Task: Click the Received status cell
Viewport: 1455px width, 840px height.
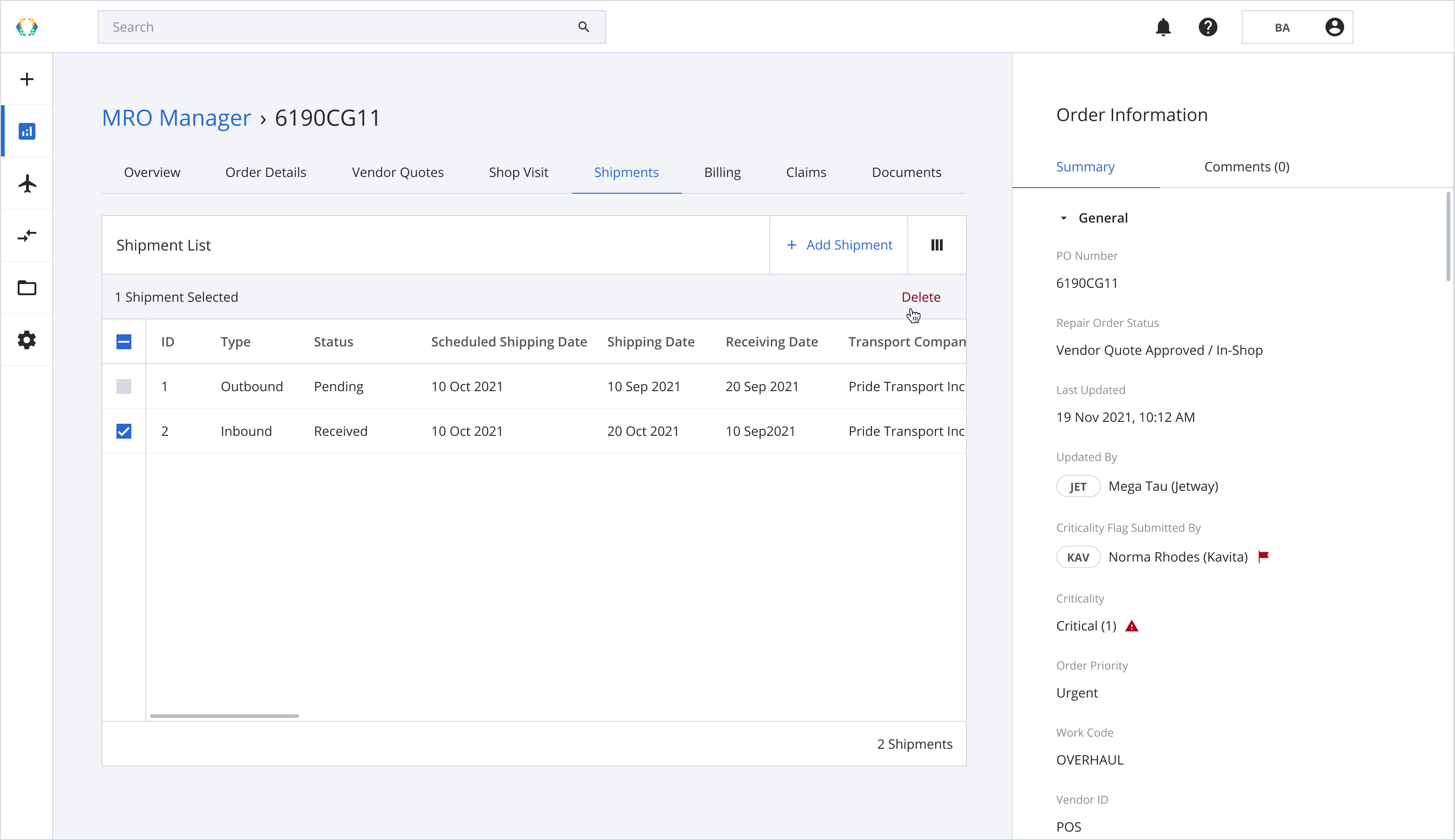Action: tap(340, 431)
